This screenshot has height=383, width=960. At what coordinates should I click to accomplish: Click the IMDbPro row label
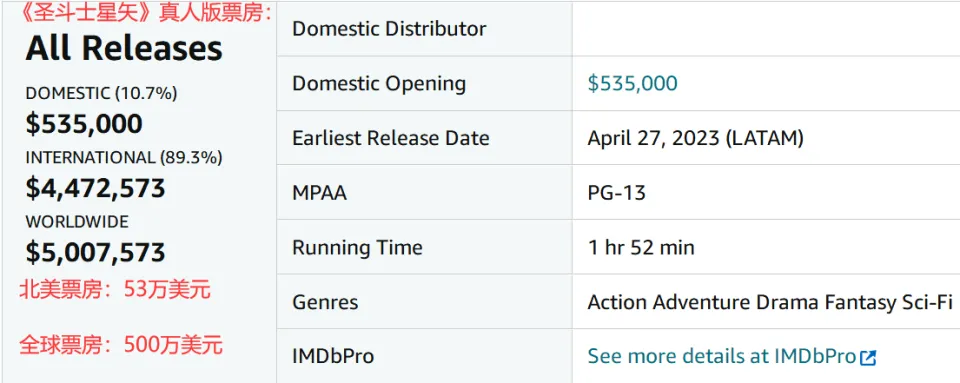coord(333,356)
